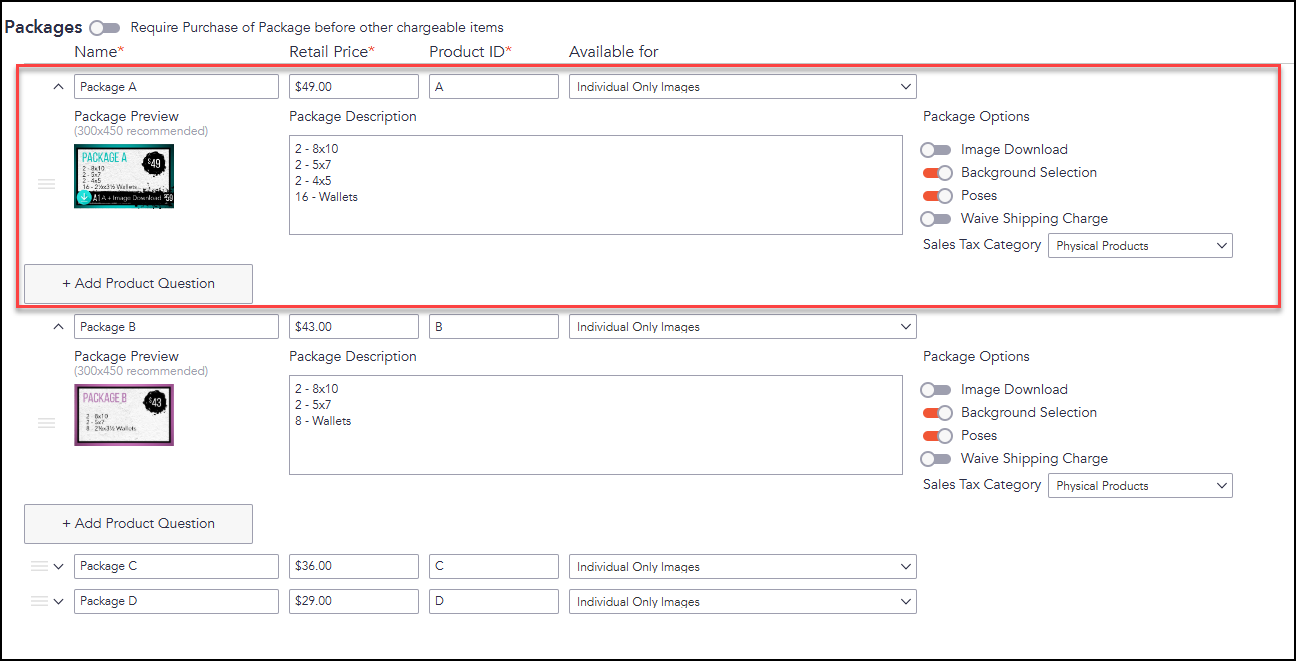Viewport: 1296px width, 661px height.
Task: Expand Package C details chevron
Action: point(58,566)
